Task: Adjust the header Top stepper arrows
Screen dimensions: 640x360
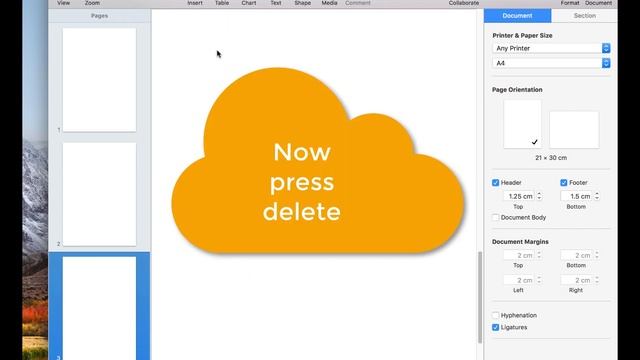Action: pyautogui.click(x=539, y=196)
